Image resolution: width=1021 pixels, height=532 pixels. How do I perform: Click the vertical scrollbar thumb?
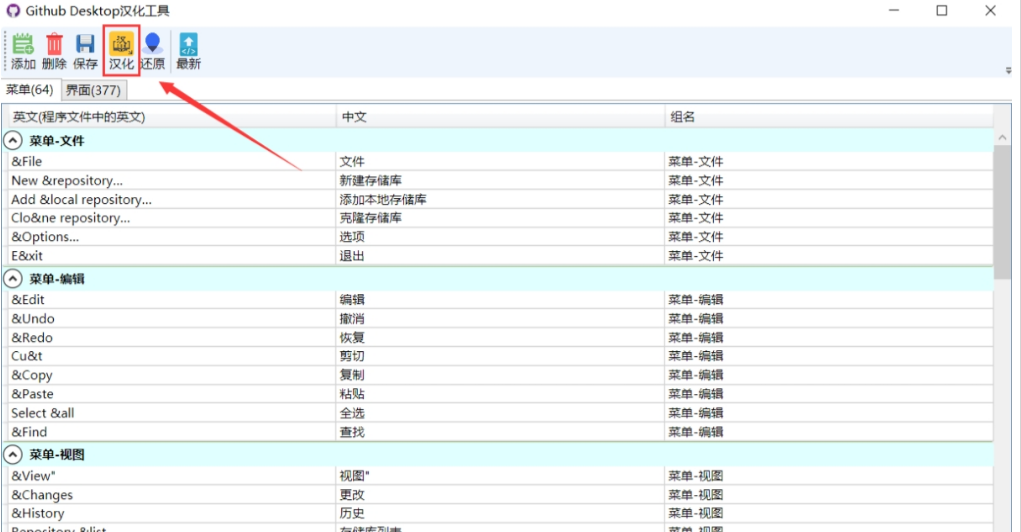pos(1002,212)
